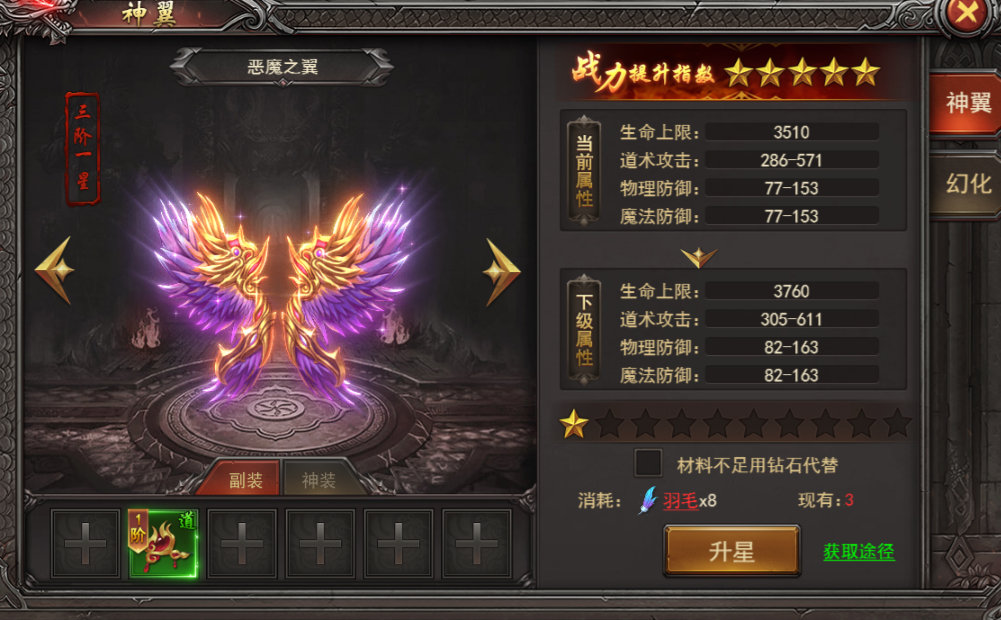Enable 材料不足用钻石代替 checkbox
The width and height of the screenshot is (1001, 620).
pyautogui.click(x=648, y=464)
